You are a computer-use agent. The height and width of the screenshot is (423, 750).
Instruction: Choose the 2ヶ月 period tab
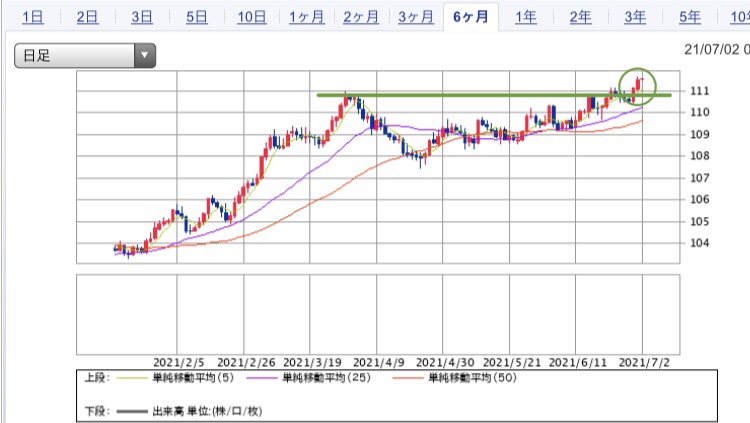click(361, 18)
